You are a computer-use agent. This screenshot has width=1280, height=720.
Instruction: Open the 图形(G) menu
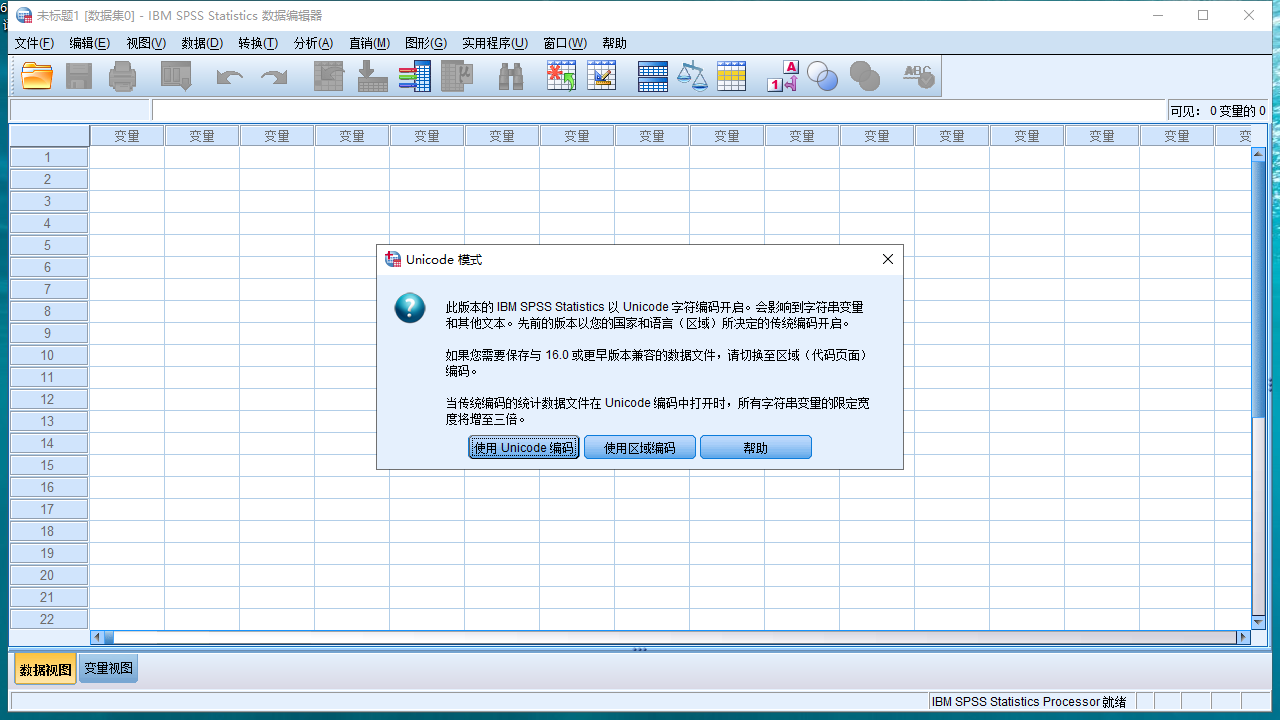pos(425,43)
